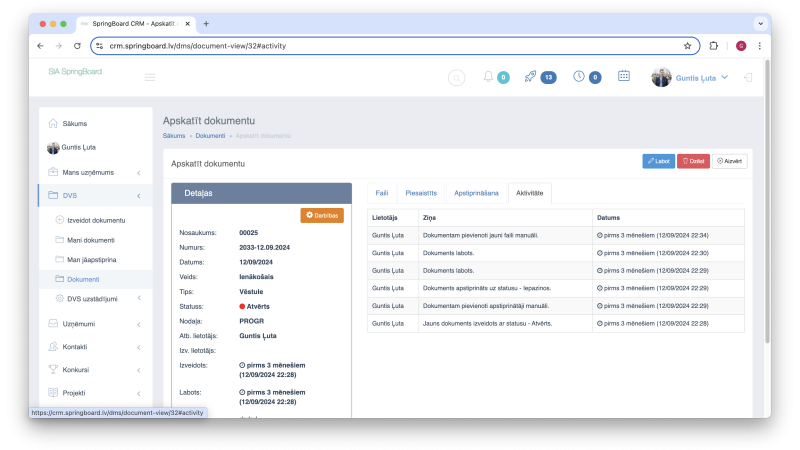Click the browser back arrow
This screenshot has width=800, height=450.
[x=40, y=46]
